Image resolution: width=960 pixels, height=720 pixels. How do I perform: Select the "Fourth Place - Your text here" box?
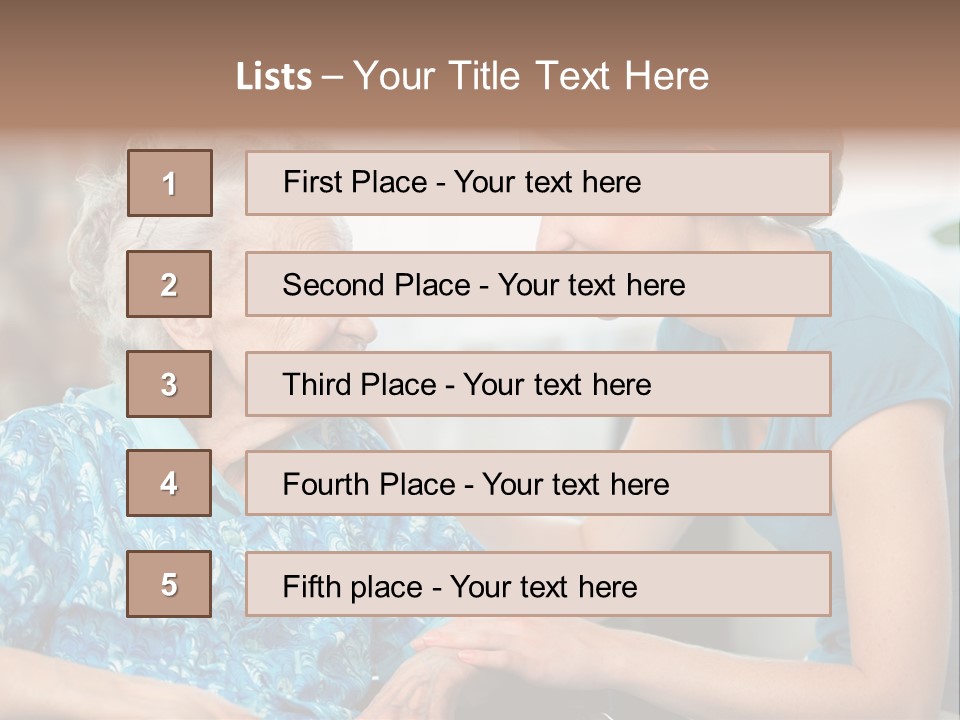point(538,484)
